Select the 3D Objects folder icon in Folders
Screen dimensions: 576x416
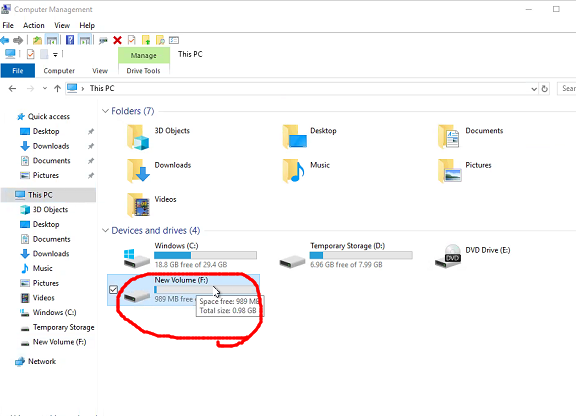coord(138,137)
